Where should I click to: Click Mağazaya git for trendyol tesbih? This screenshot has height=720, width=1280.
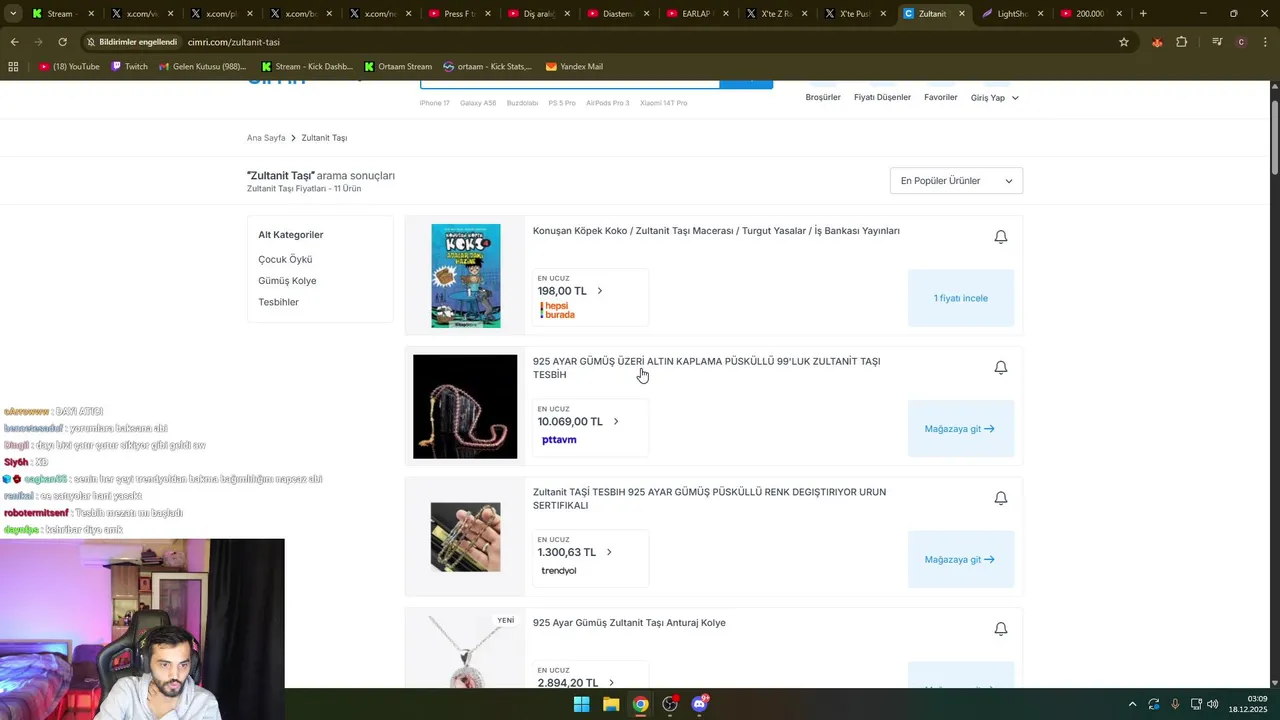961,559
